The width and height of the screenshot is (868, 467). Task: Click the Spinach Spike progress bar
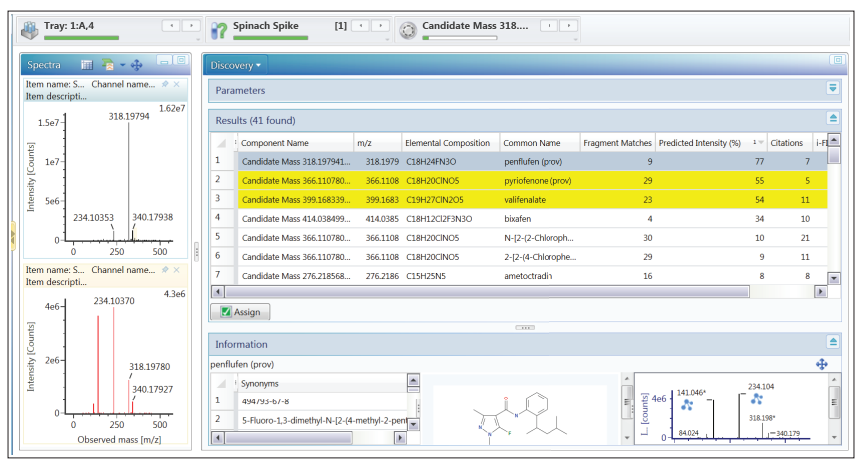(x=271, y=38)
